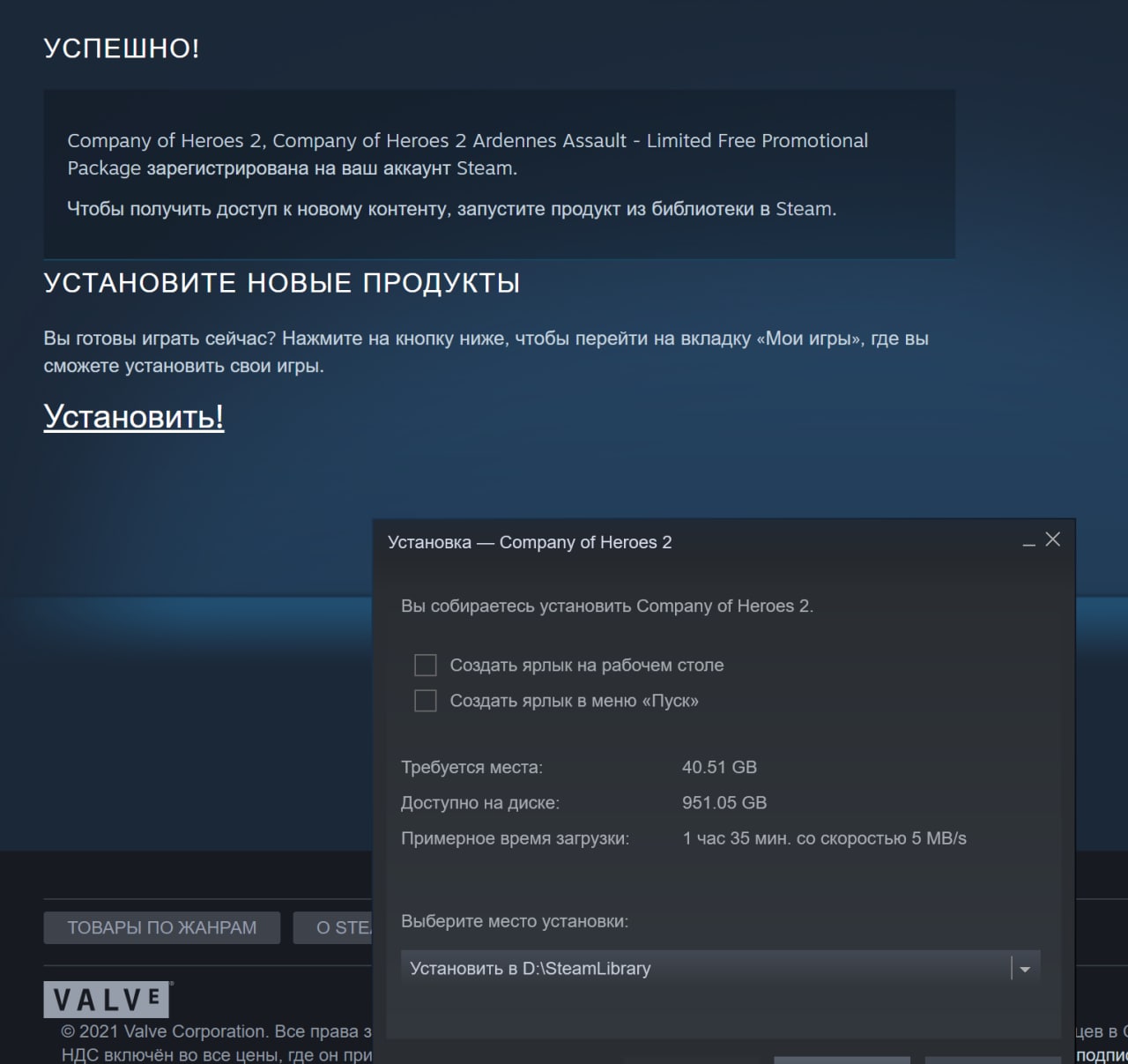Minimize the Установка dialog window
The width and height of the screenshot is (1128, 1064).
(x=1028, y=541)
